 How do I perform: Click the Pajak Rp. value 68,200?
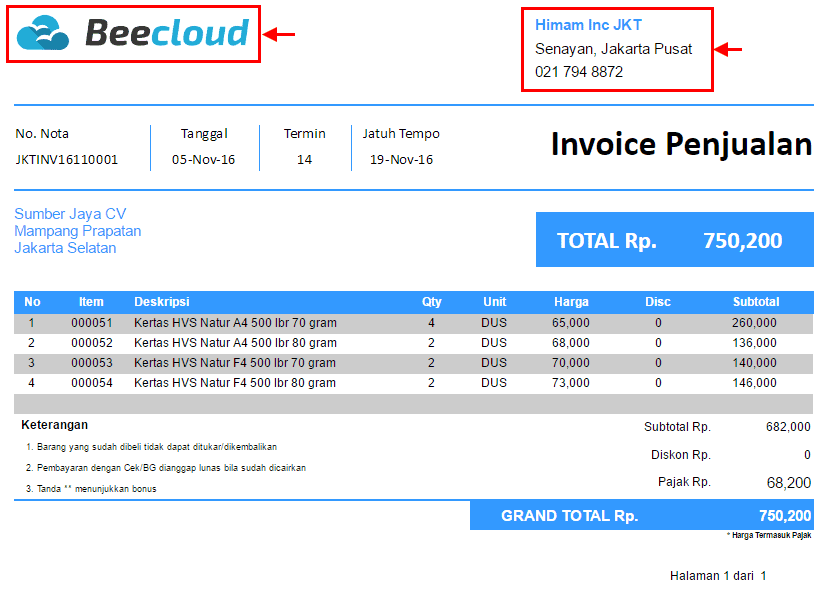(x=788, y=482)
